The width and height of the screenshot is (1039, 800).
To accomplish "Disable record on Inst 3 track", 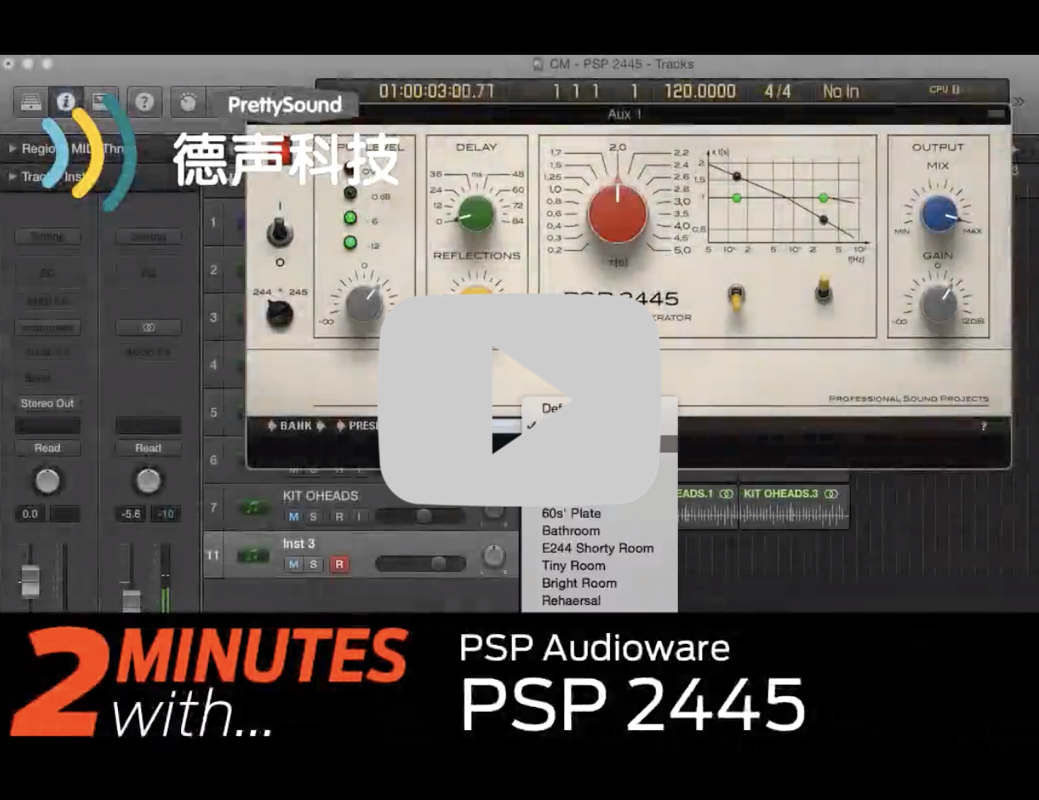I will coord(339,564).
